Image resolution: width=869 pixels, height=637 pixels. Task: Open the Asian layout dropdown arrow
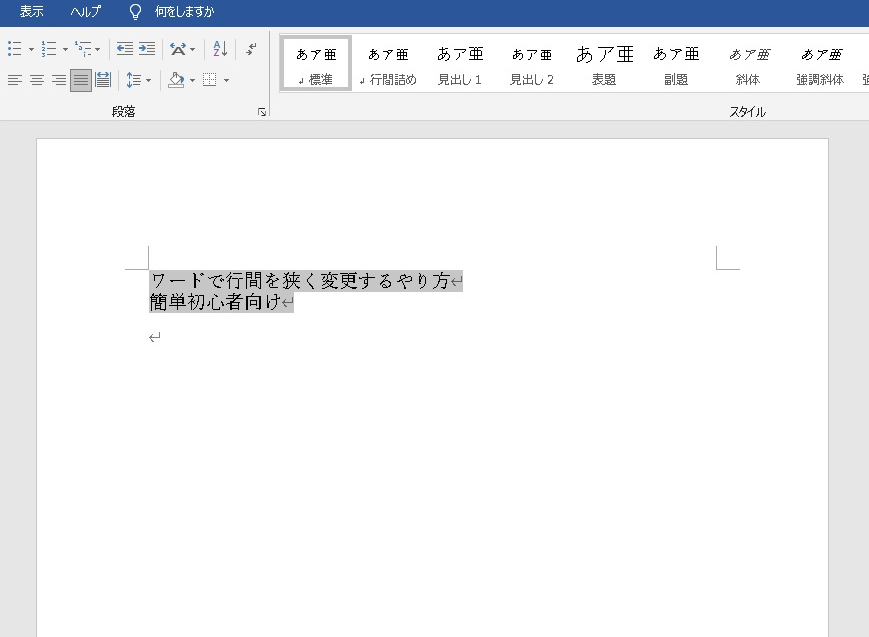click(x=192, y=49)
